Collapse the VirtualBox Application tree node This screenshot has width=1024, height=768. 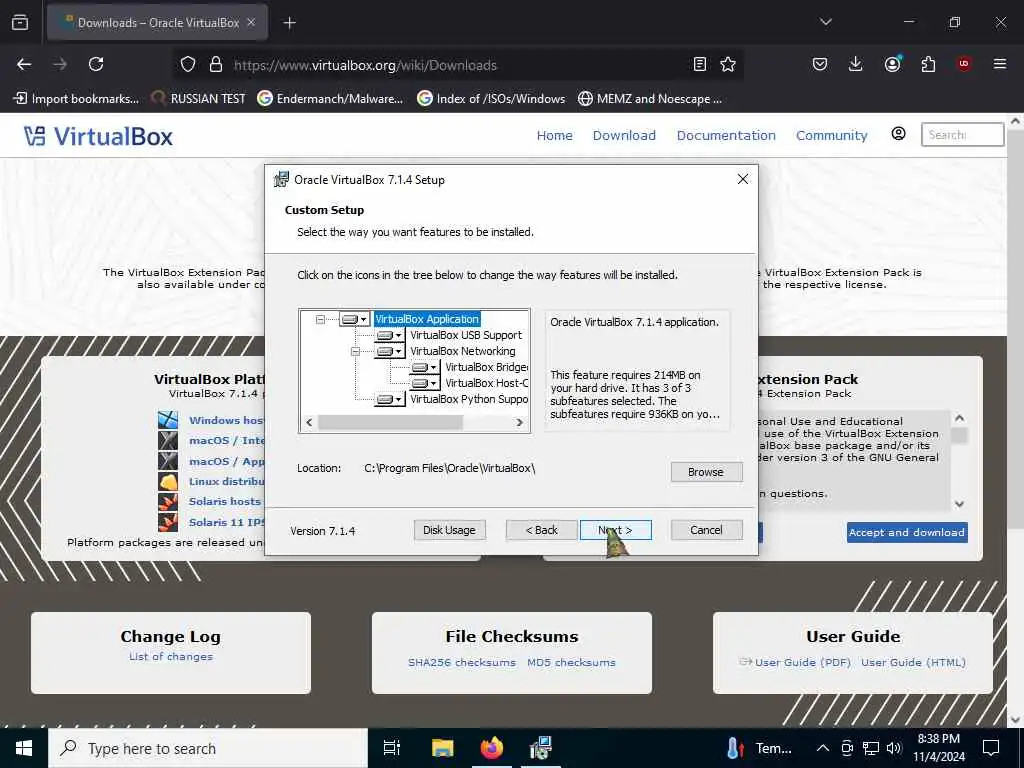point(320,319)
